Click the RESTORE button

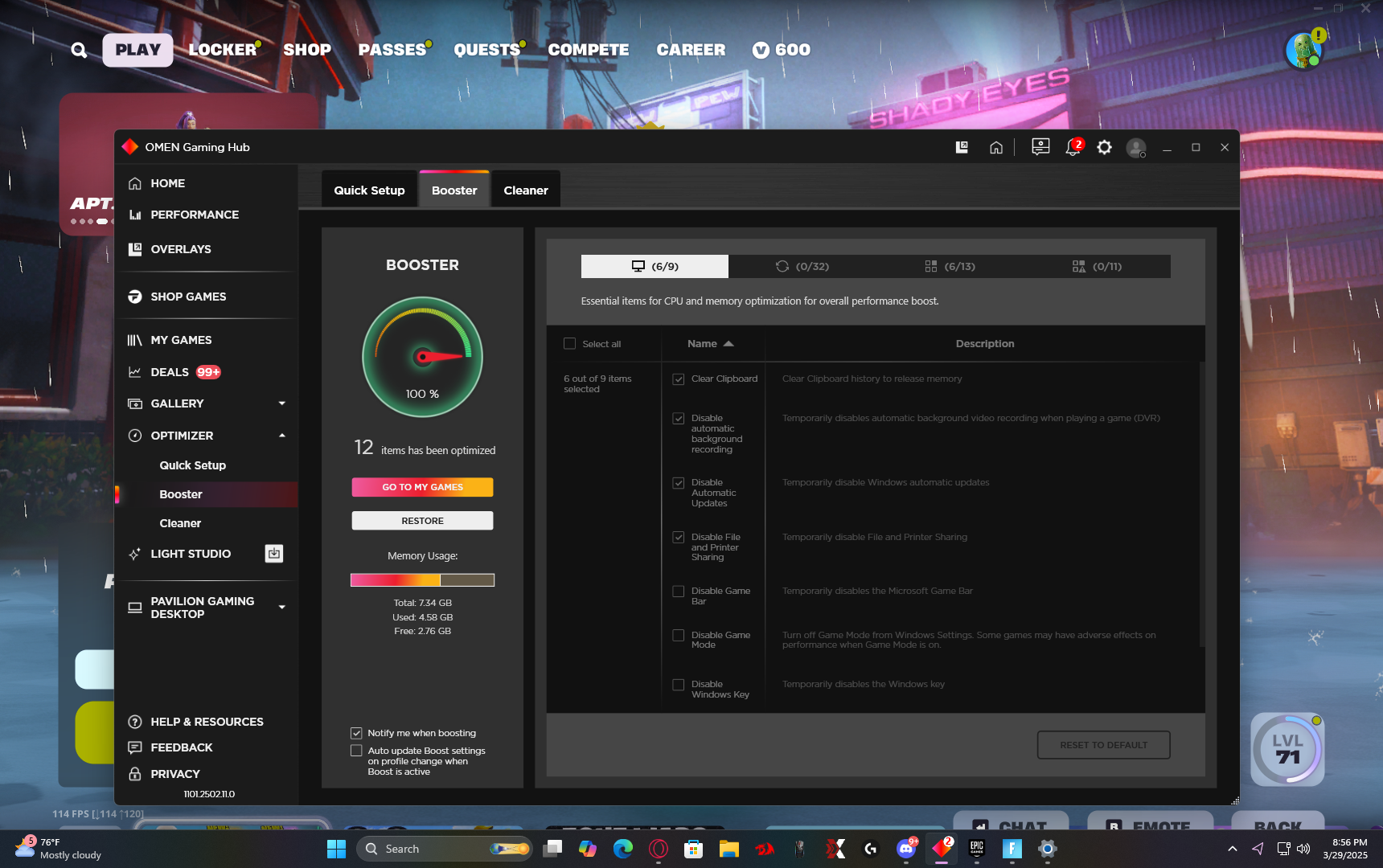[x=422, y=521]
